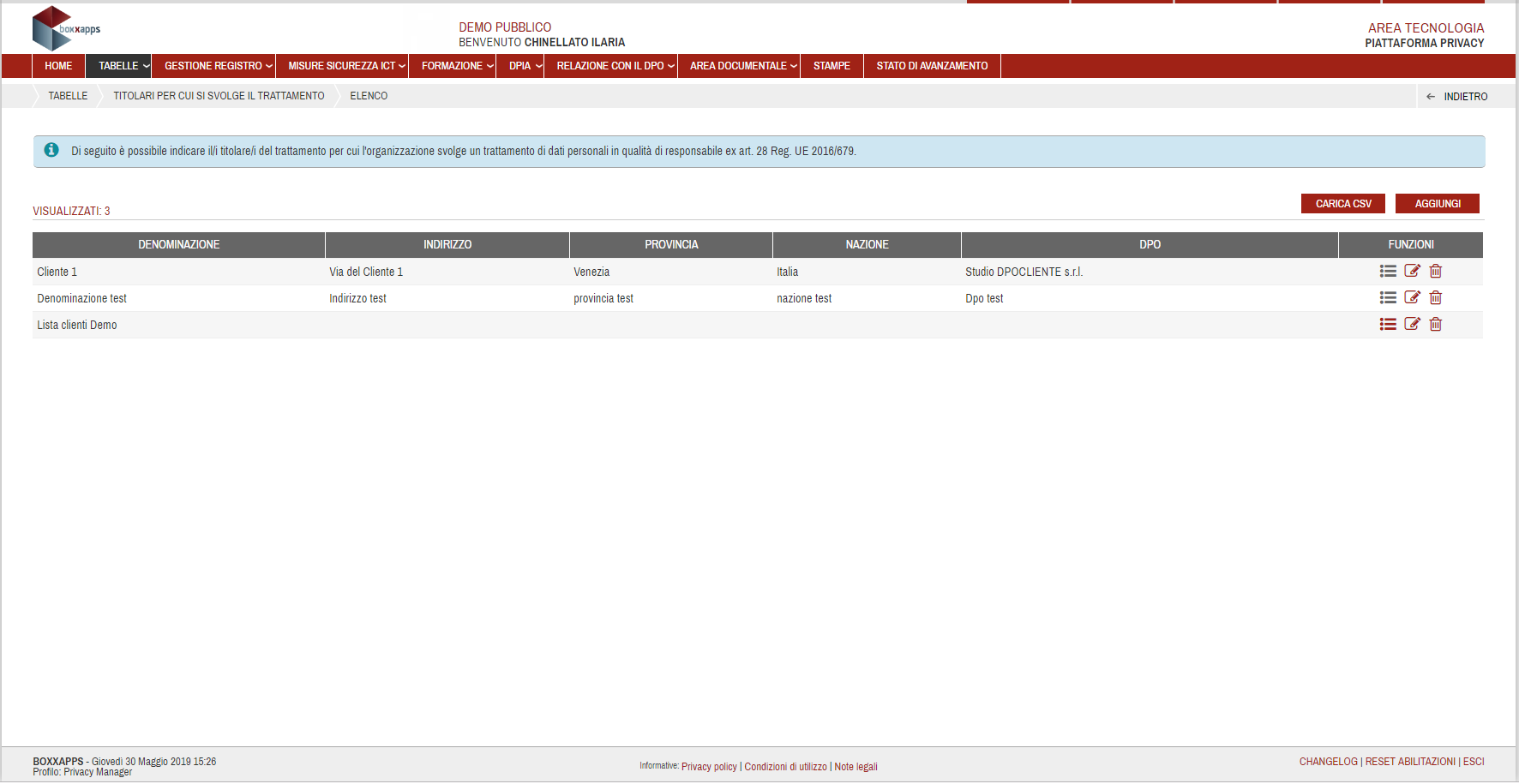Expand the GESTIONE REGISTRO menu
The height and width of the screenshot is (784, 1519).
coord(213,66)
